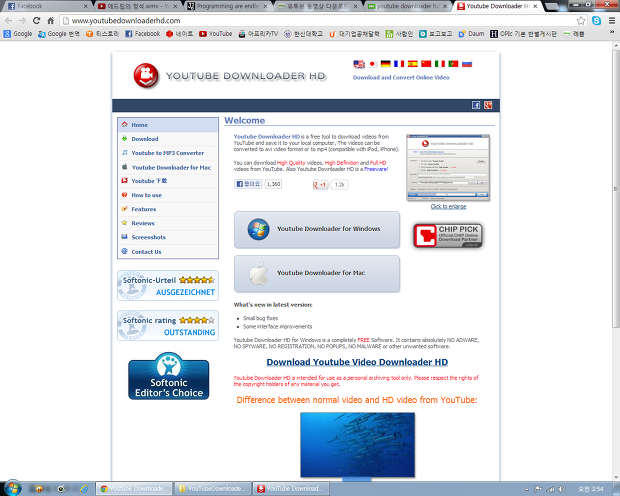Screen dimensions: 620x496
Task: Open YouTube Download app taskbar button
Action: 291,489
